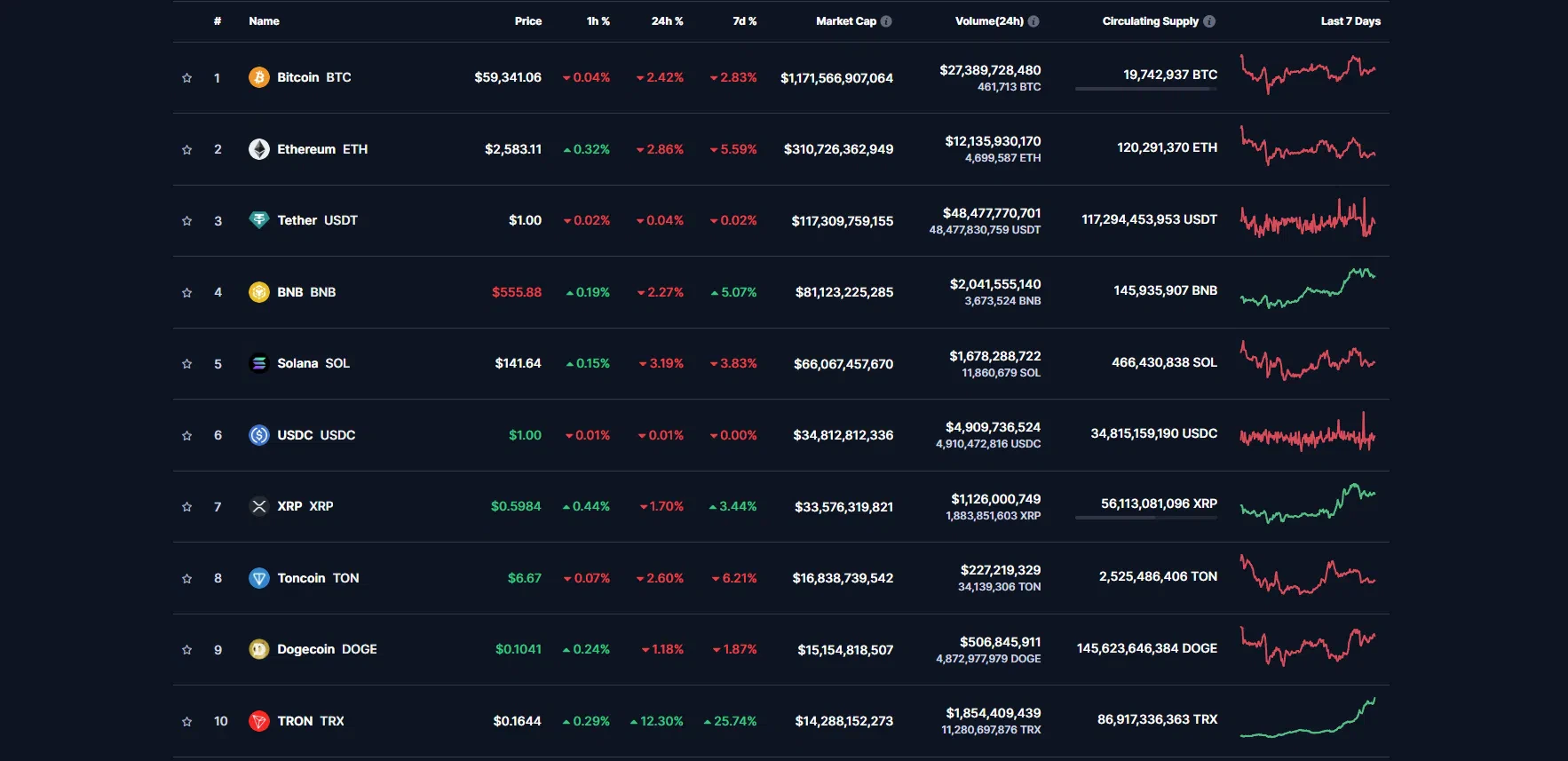
Task: Open the Ethereum ETH page
Action: tap(322, 149)
